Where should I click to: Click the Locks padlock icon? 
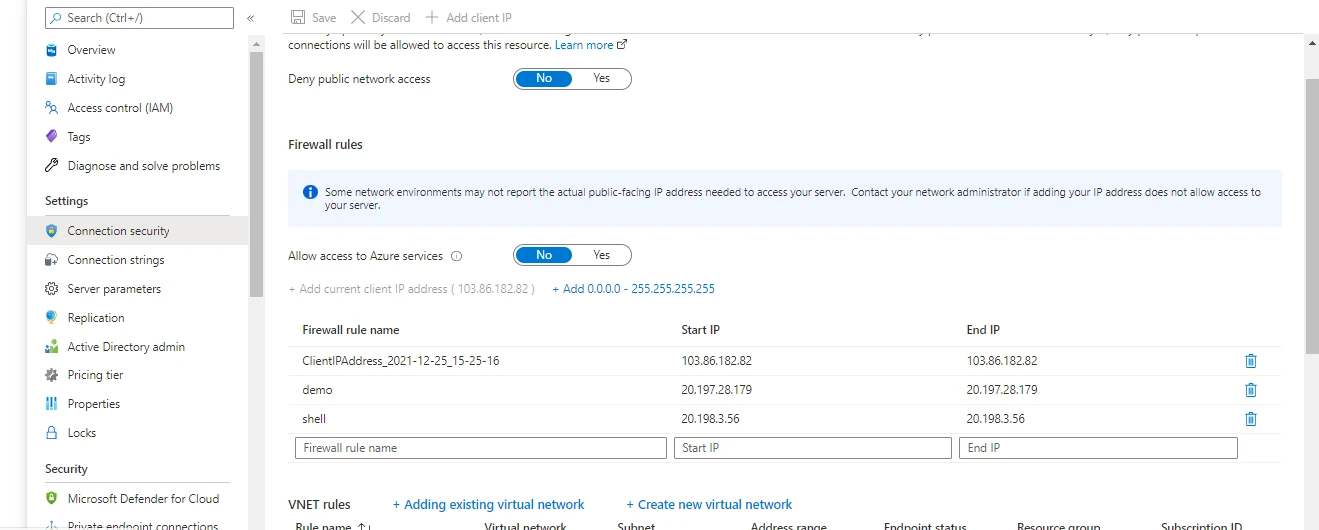point(51,433)
